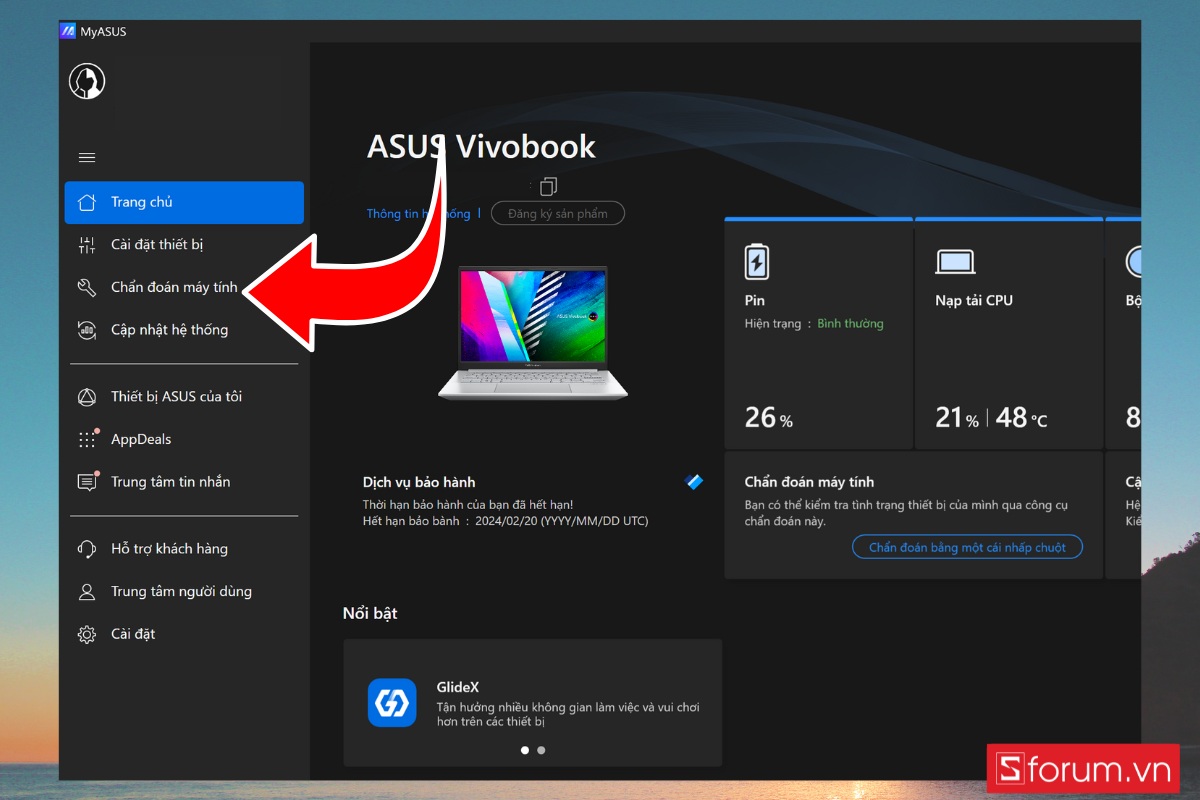Click the Vivobook laptop product image
The image size is (1200, 800).
click(533, 333)
